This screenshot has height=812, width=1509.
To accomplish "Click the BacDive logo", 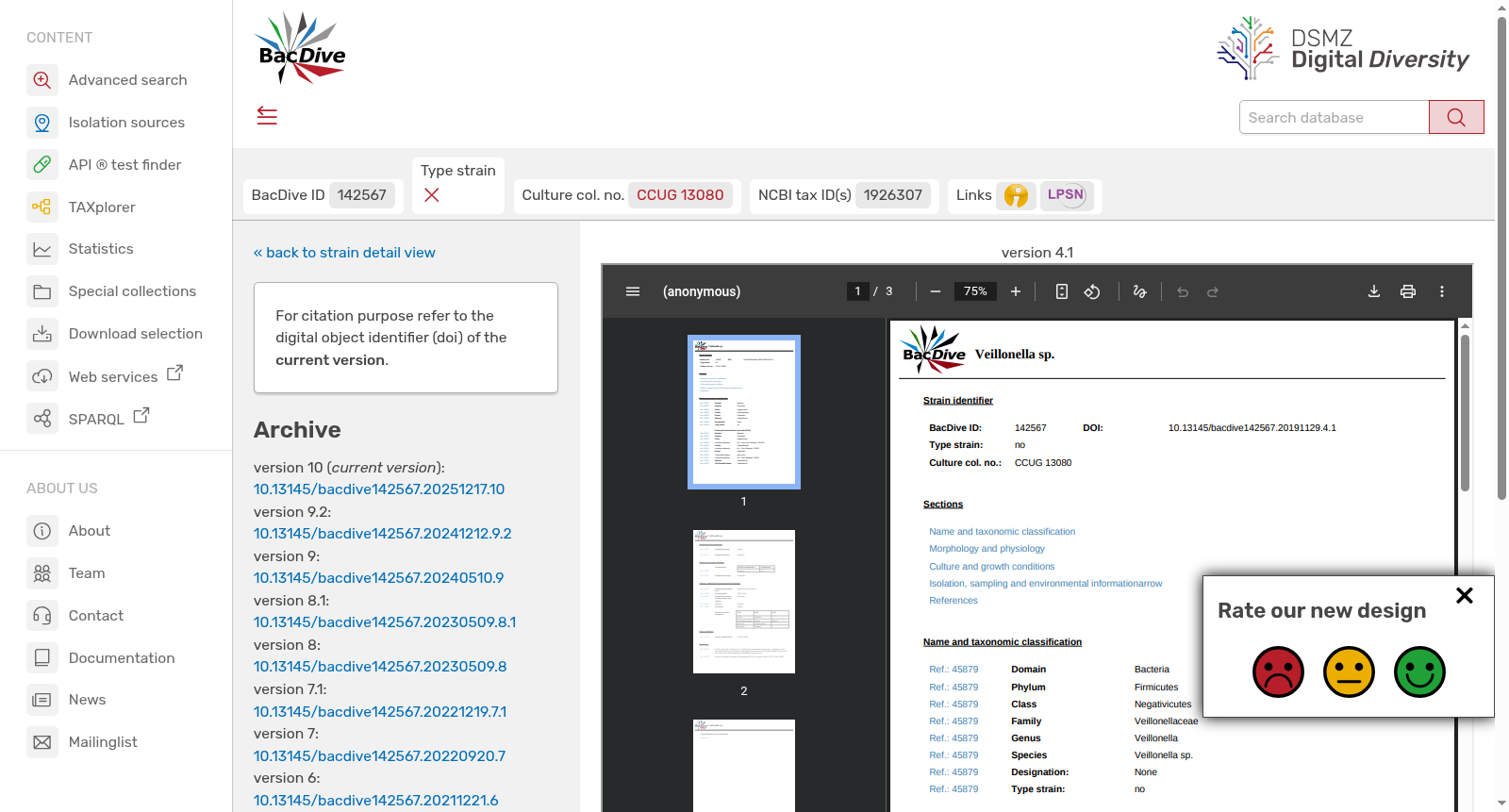I will [x=301, y=48].
